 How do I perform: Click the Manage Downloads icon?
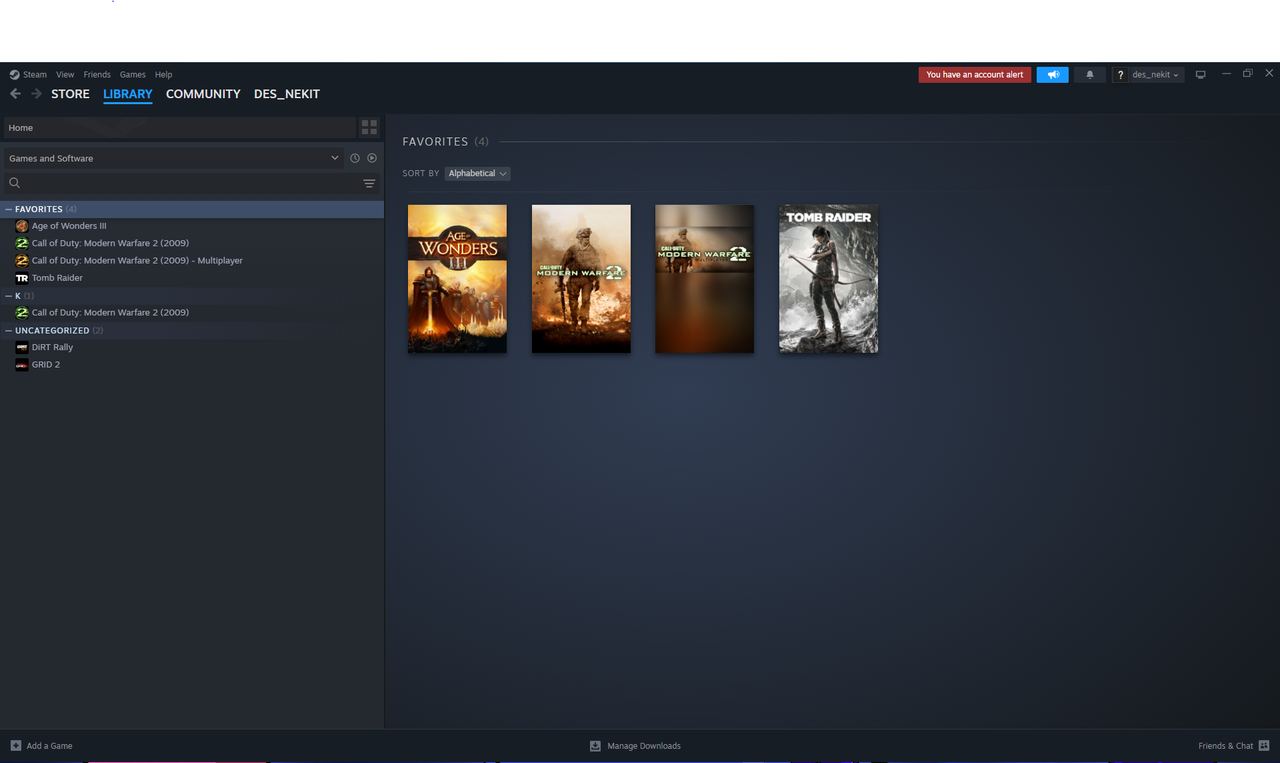pos(595,746)
